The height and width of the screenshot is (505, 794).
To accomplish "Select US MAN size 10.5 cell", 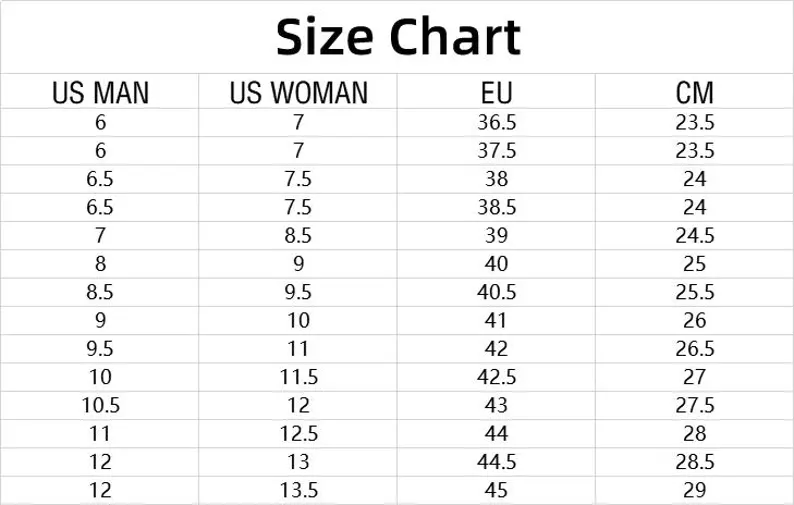I will click(x=100, y=405).
